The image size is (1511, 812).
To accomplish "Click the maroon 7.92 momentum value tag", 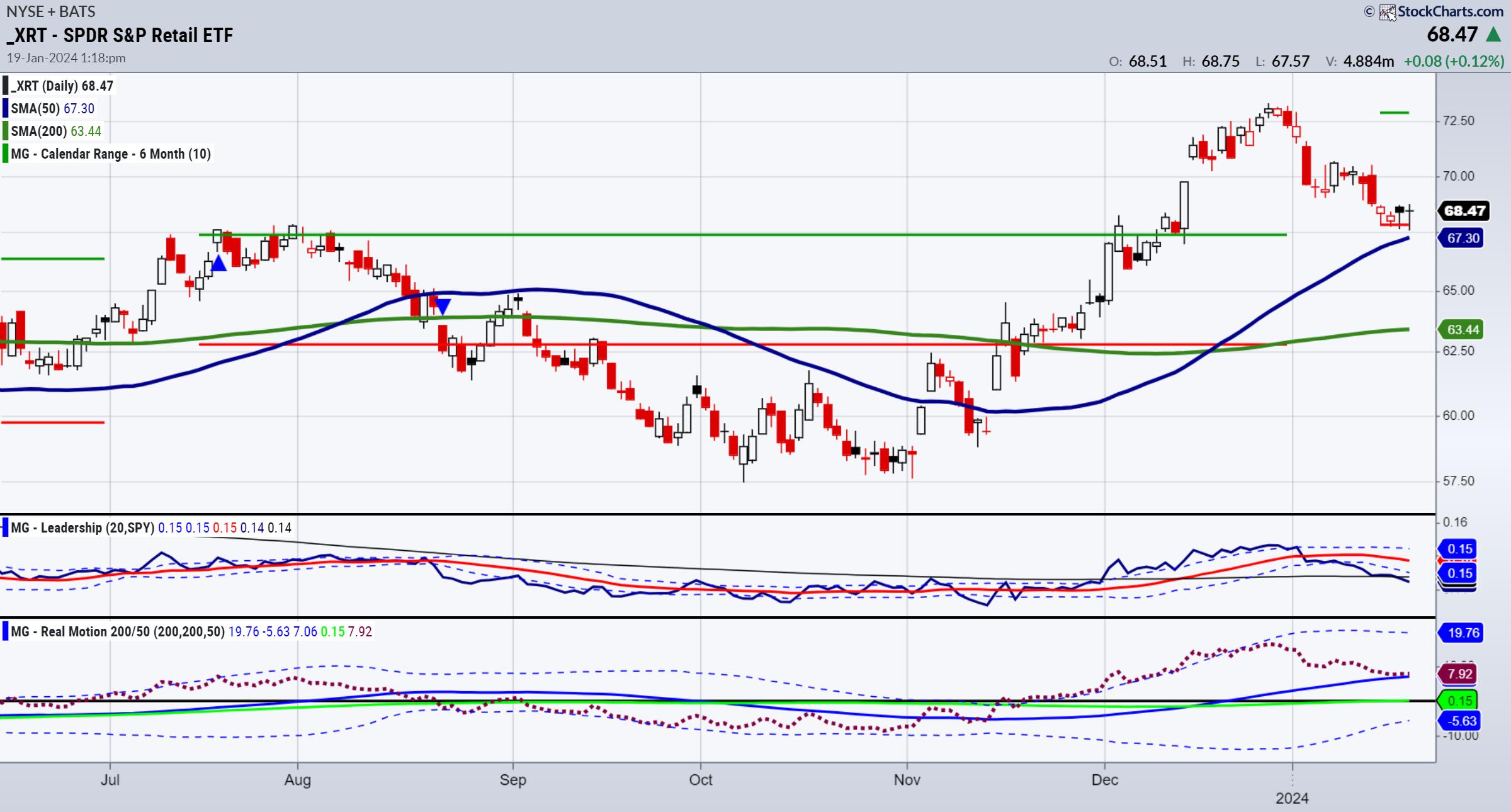I will click(1459, 674).
